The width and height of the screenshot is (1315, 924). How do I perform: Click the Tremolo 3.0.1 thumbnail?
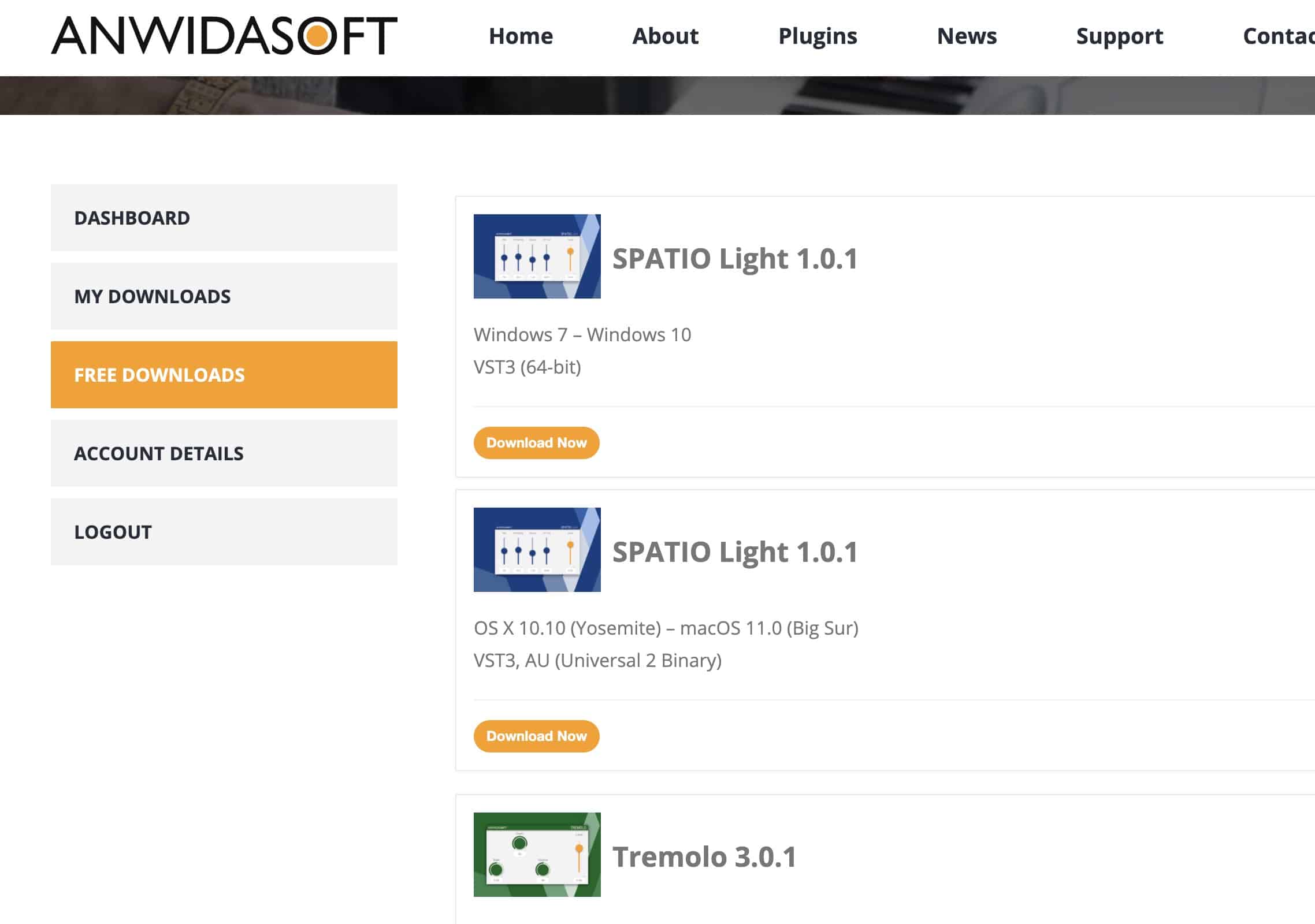(537, 855)
